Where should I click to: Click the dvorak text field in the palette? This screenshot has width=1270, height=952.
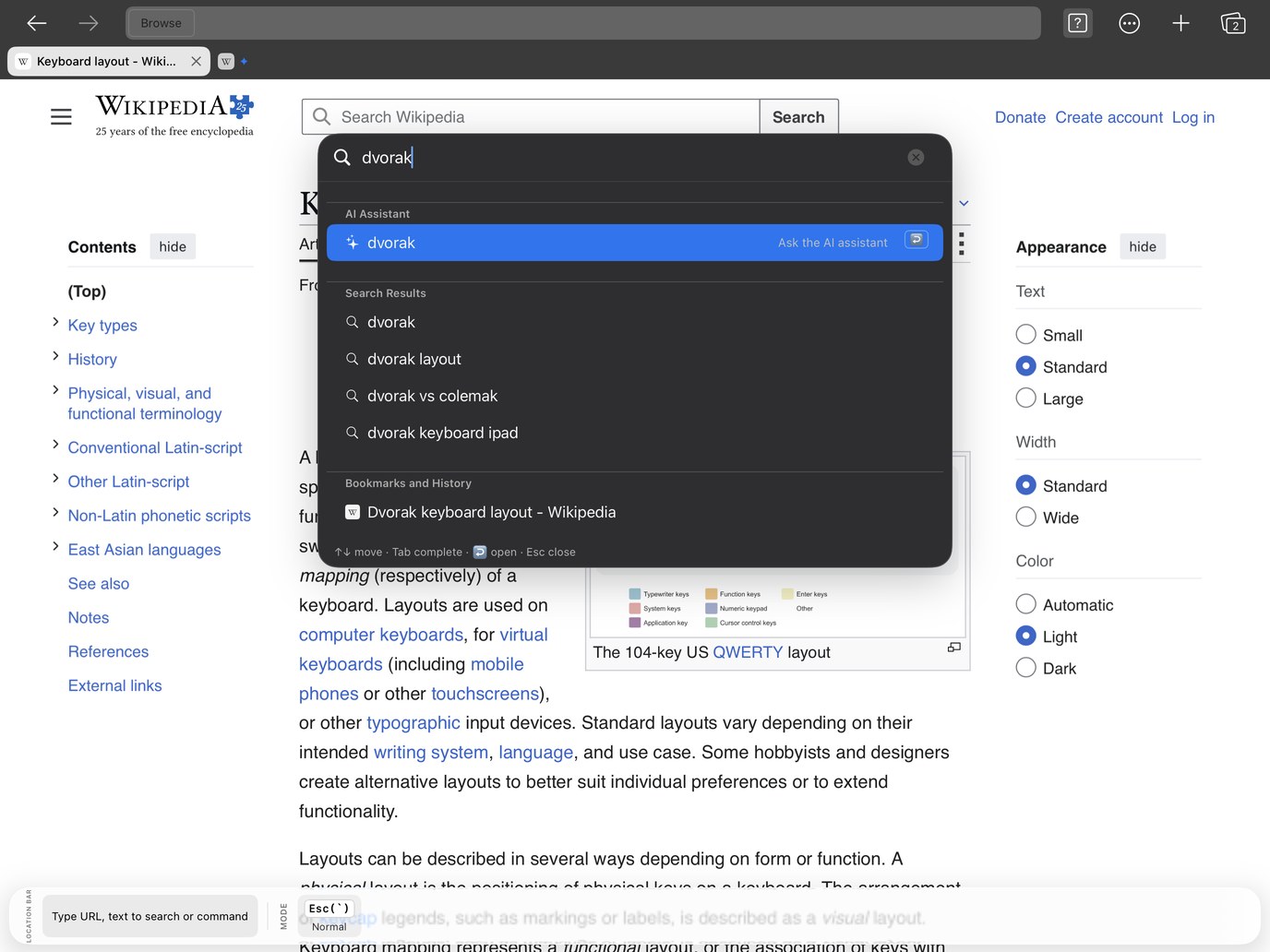click(628, 158)
